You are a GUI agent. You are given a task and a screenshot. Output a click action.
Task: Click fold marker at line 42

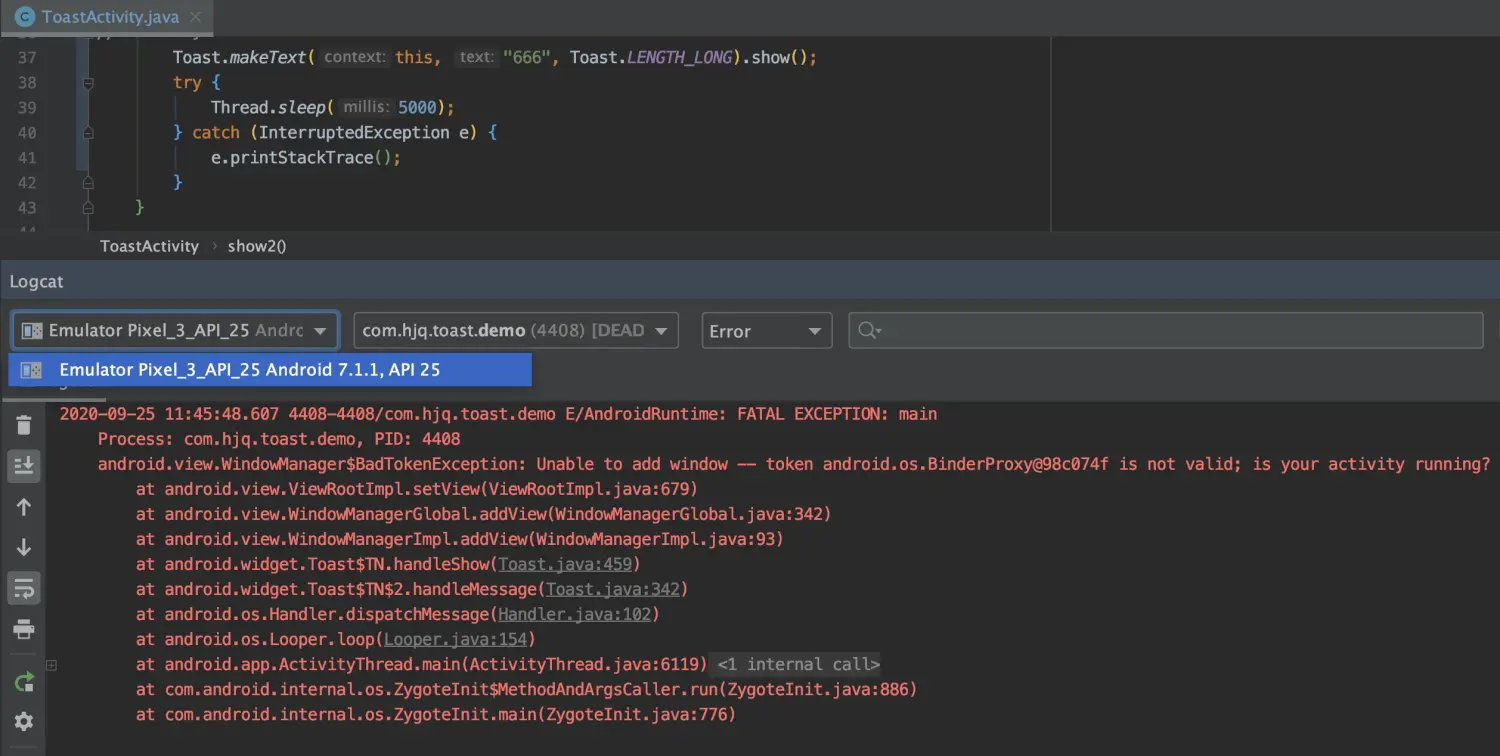click(x=88, y=183)
